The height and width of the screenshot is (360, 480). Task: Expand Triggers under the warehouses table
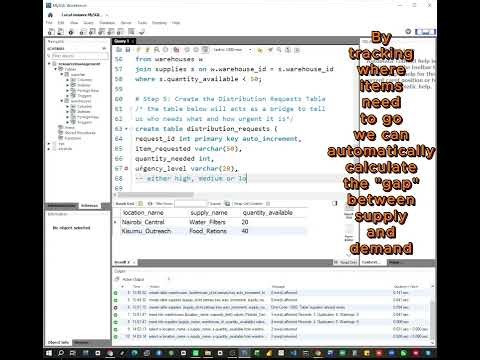[x=68, y=122]
